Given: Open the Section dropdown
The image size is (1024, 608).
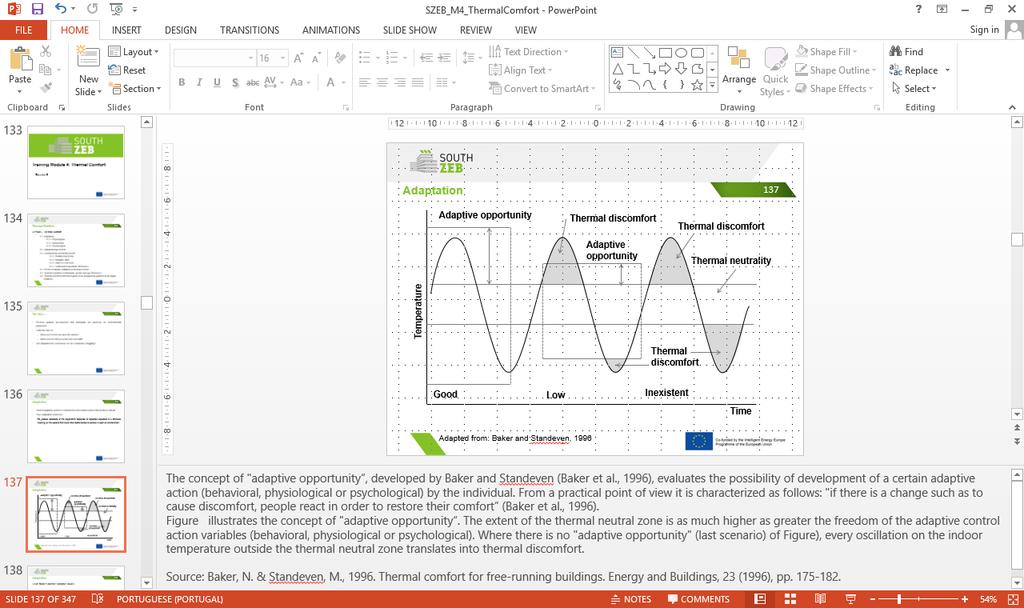Looking at the screenshot, I should 135,88.
